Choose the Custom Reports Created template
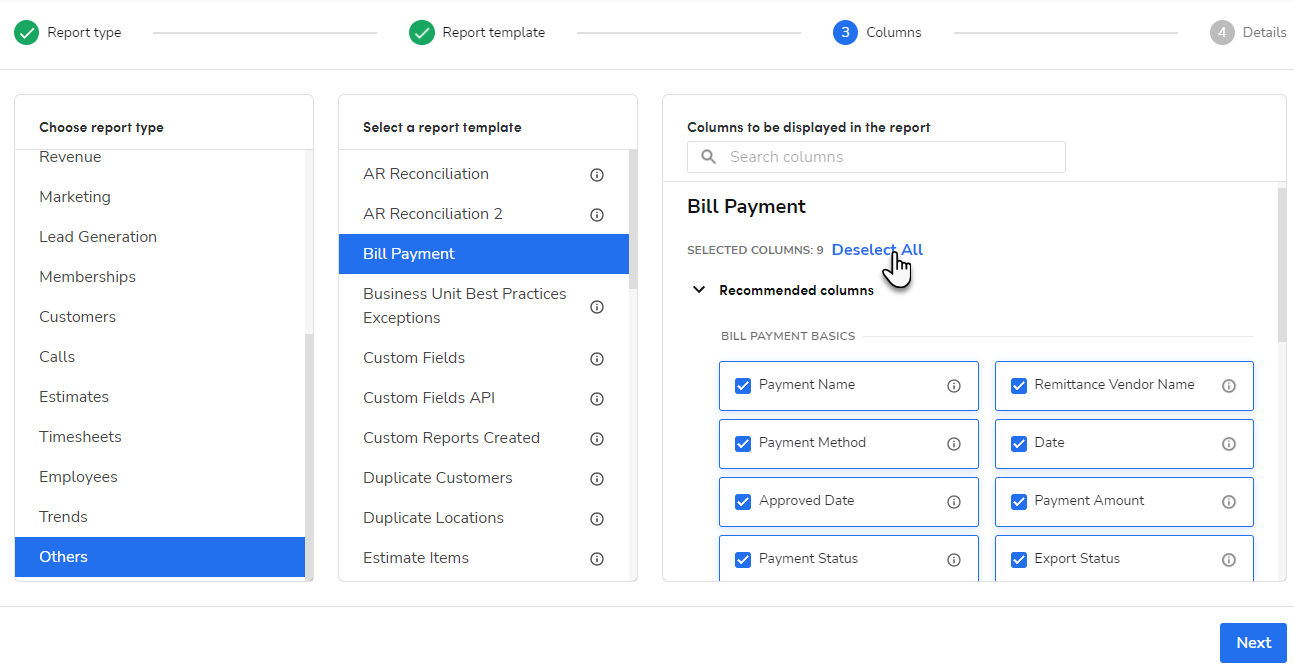1294x669 pixels. click(484, 438)
